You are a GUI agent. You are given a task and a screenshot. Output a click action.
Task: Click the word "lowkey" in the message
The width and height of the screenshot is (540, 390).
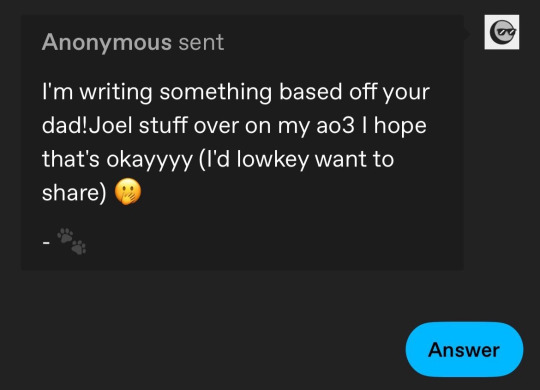(x=273, y=160)
